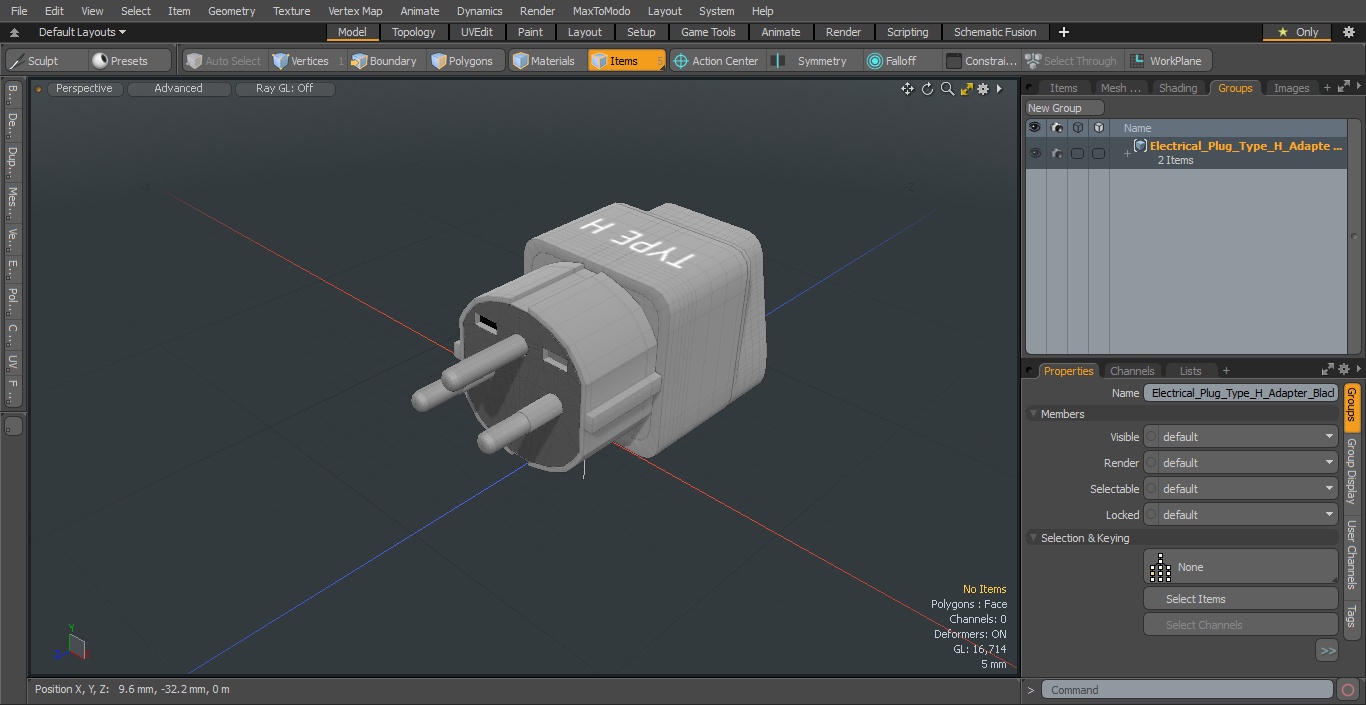Open the Perspective view type dropdown
This screenshot has height=705, width=1366.
pyautogui.click(x=84, y=89)
